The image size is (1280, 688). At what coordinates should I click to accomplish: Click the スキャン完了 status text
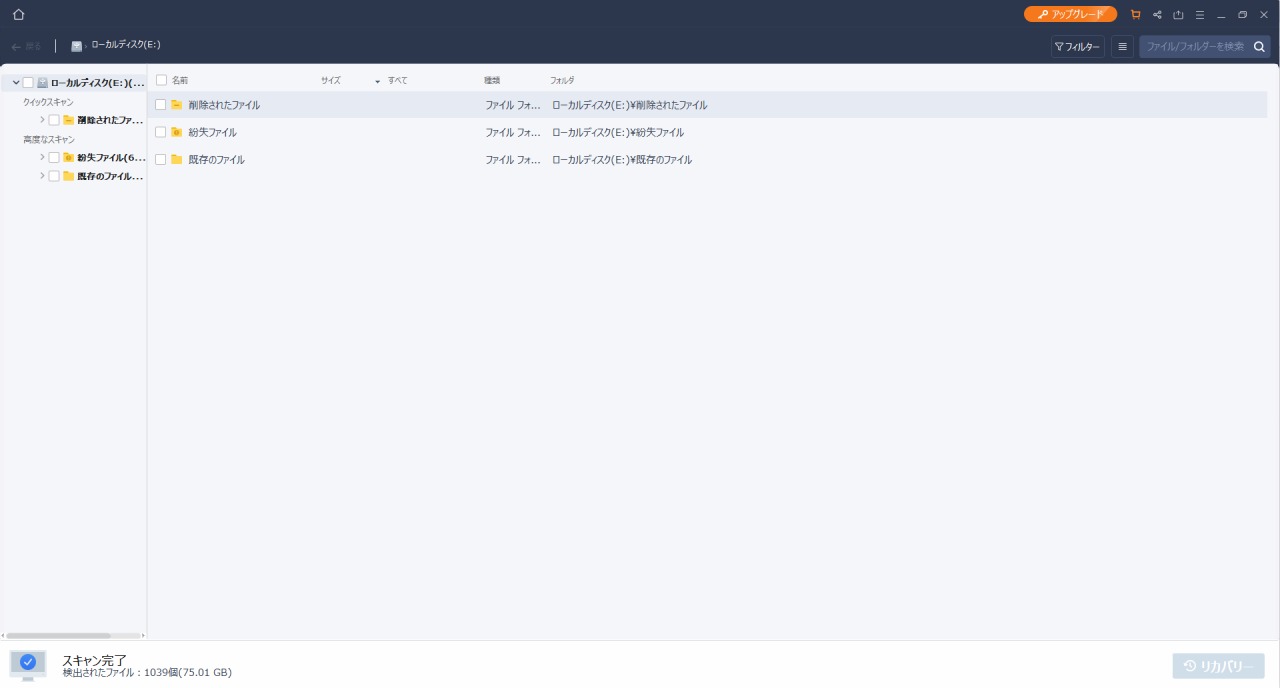coord(94,660)
